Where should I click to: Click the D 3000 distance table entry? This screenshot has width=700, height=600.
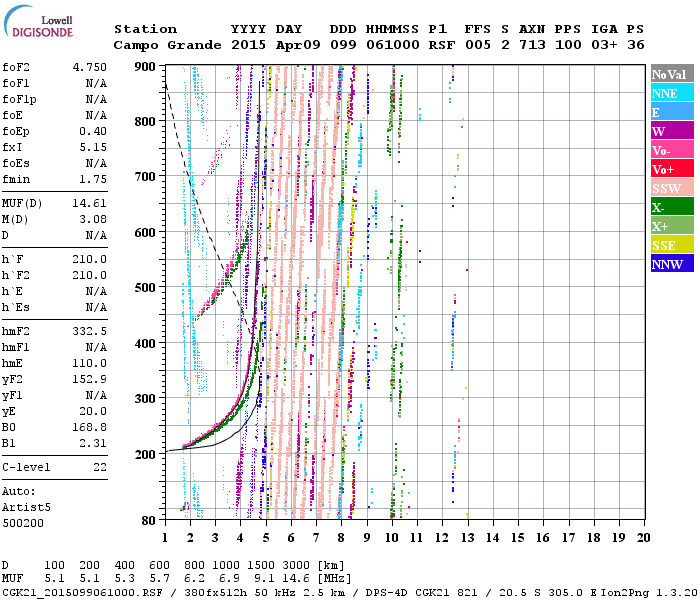[x=296, y=565]
